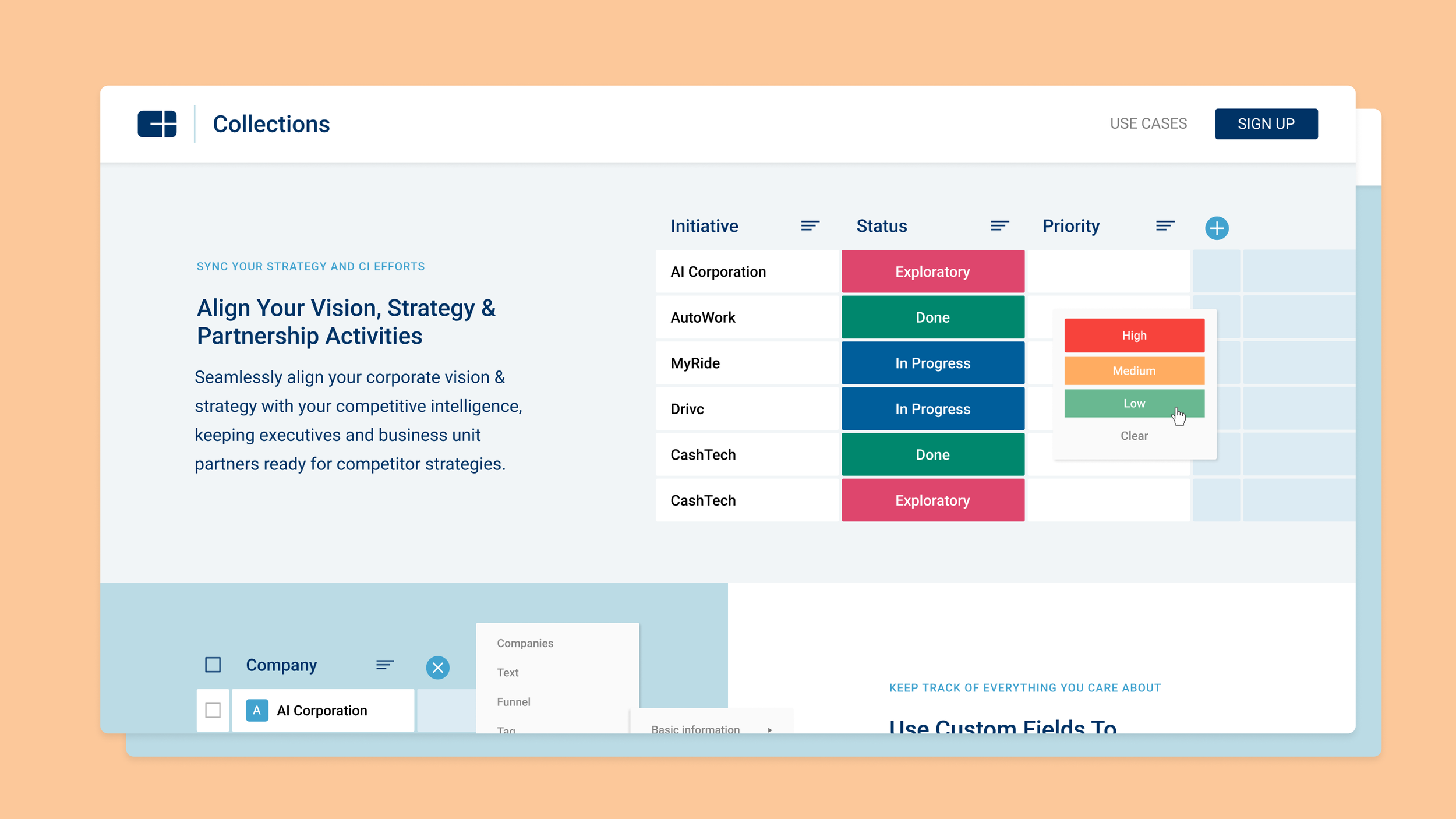The height and width of the screenshot is (819, 1456).
Task: Open the USE CASES link
Action: point(1148,124)
